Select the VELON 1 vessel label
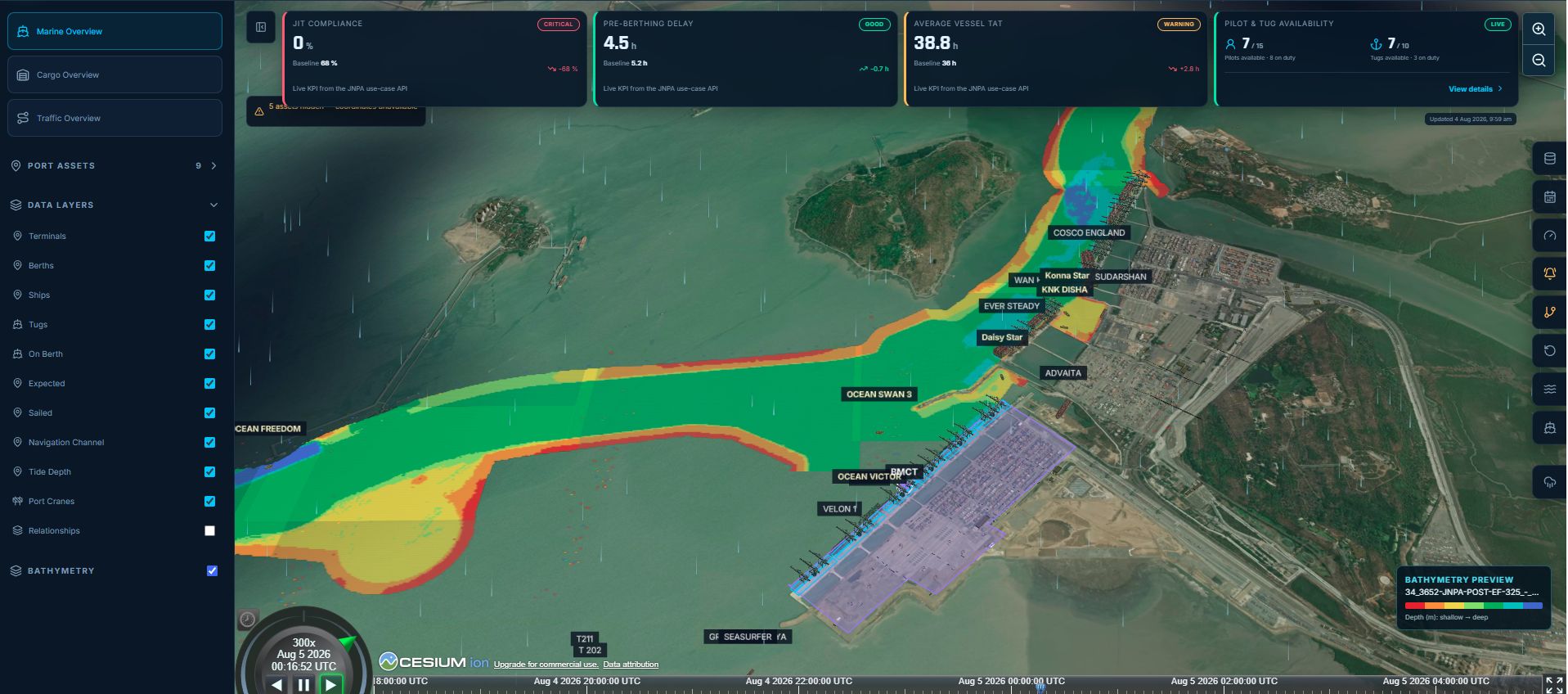Screen dimensions: 1568x694 tap(839, 509)
